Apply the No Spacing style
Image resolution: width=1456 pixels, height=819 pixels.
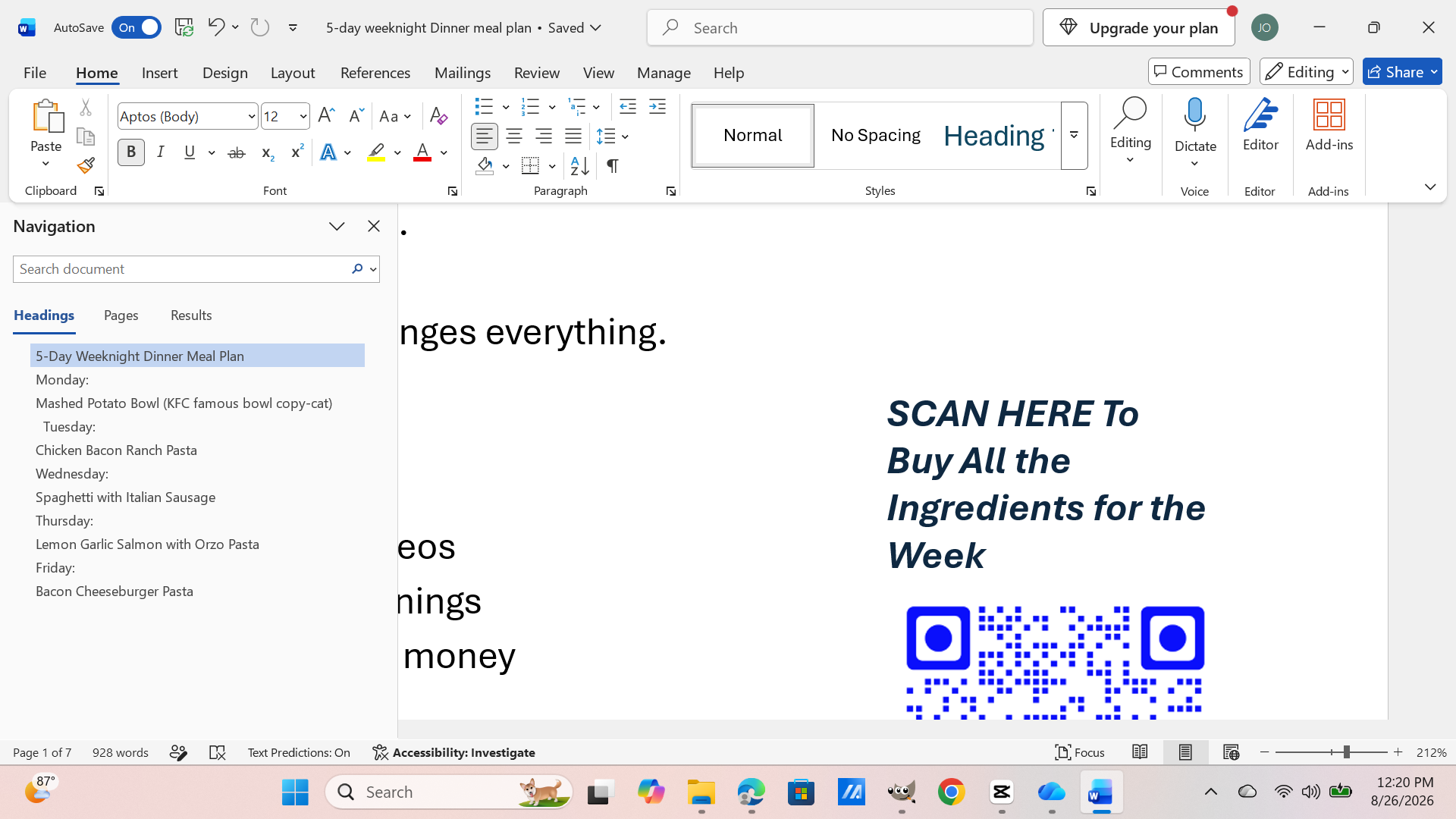pos(875,136)
